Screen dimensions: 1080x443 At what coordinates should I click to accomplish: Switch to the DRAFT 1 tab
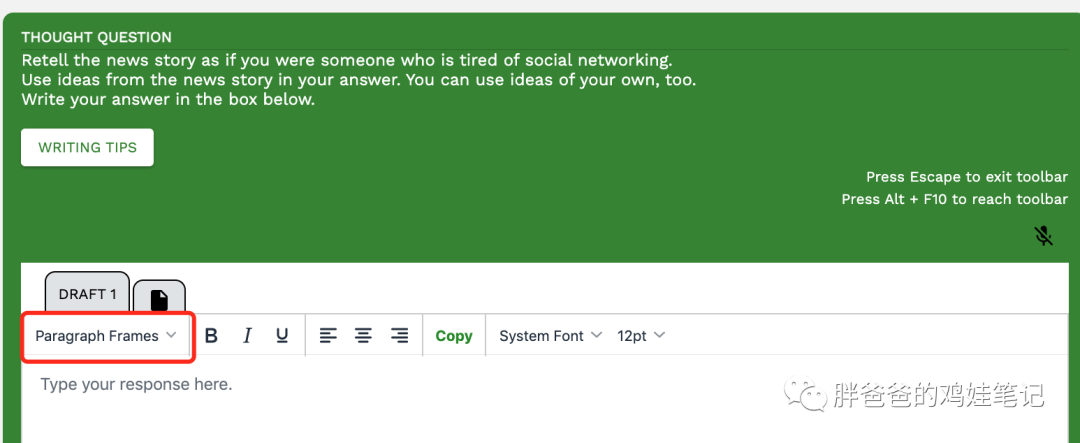[x=88, y=294]
